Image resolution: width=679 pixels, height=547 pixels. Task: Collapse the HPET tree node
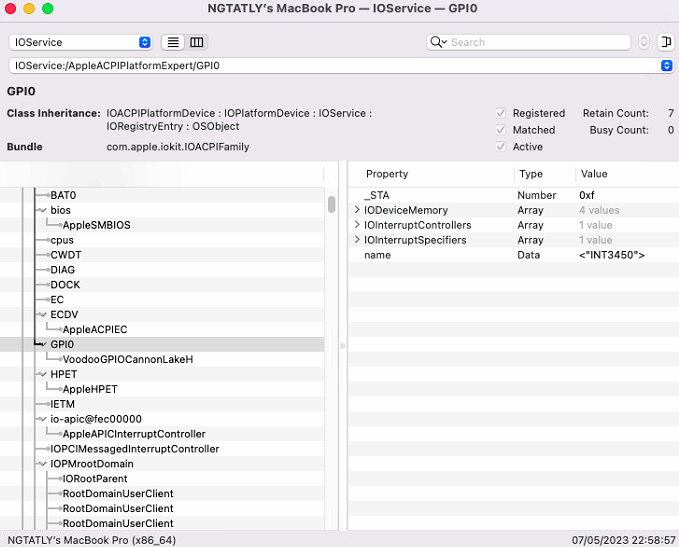41,374
